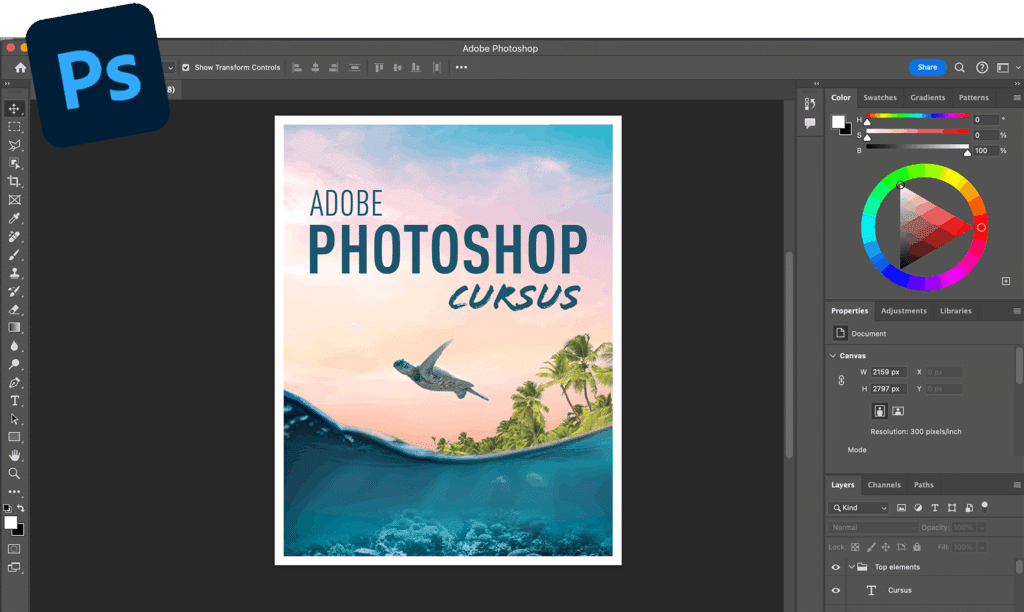1024x612 pixels.
Task: Select the Dodge tool
Action: (x=14, y=364)
